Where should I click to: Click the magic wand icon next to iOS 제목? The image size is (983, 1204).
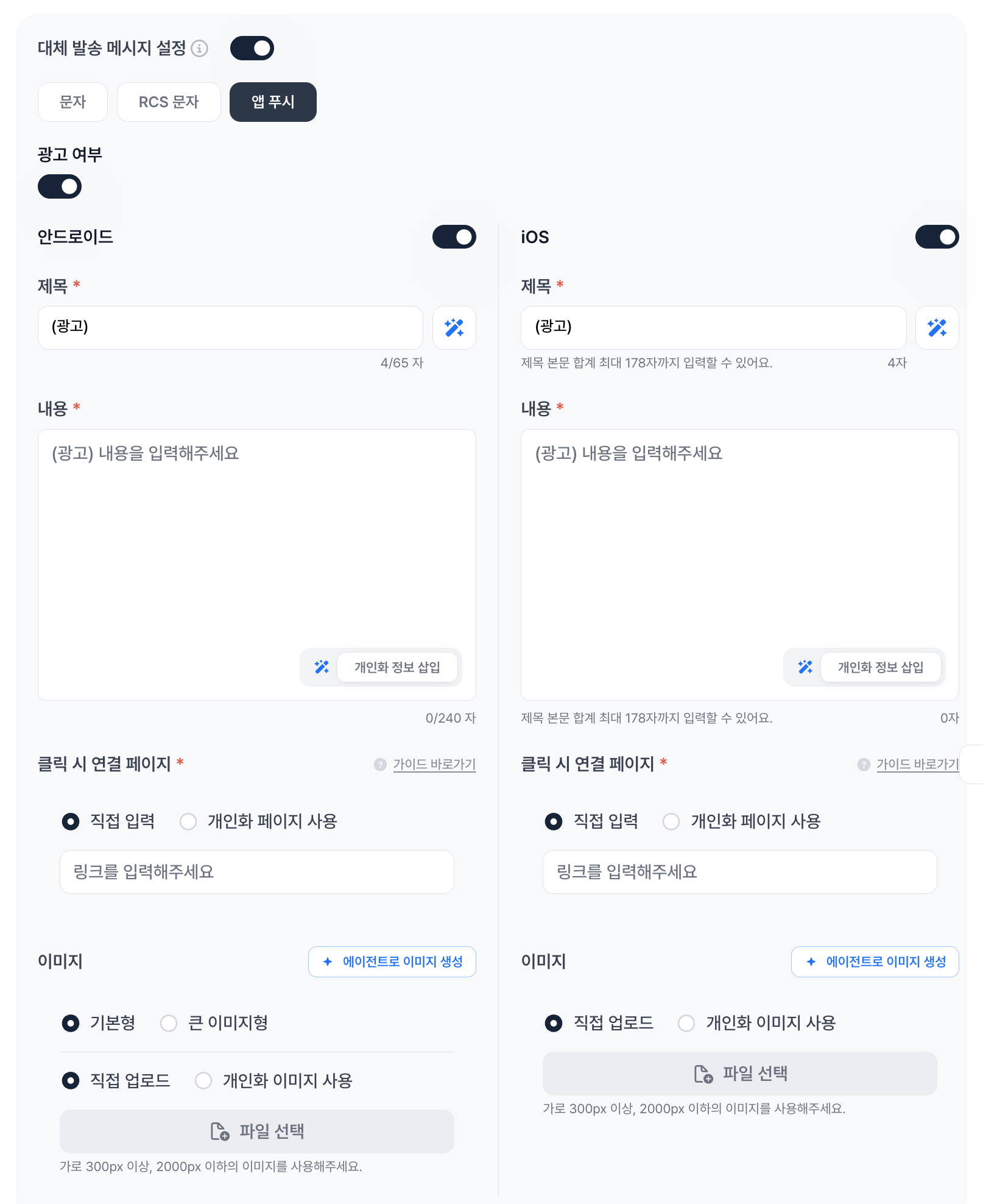[937, 328]
